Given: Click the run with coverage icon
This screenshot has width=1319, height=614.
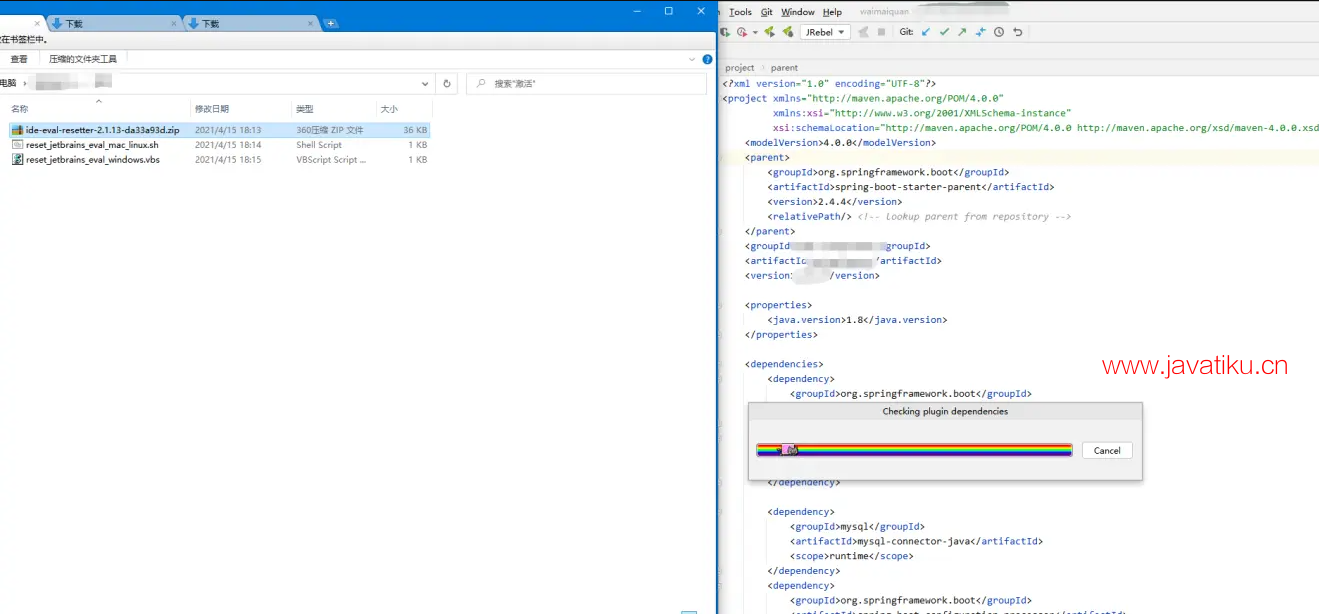Looking at the screenshot, I should pyautogui.click(x=725, y=32).
